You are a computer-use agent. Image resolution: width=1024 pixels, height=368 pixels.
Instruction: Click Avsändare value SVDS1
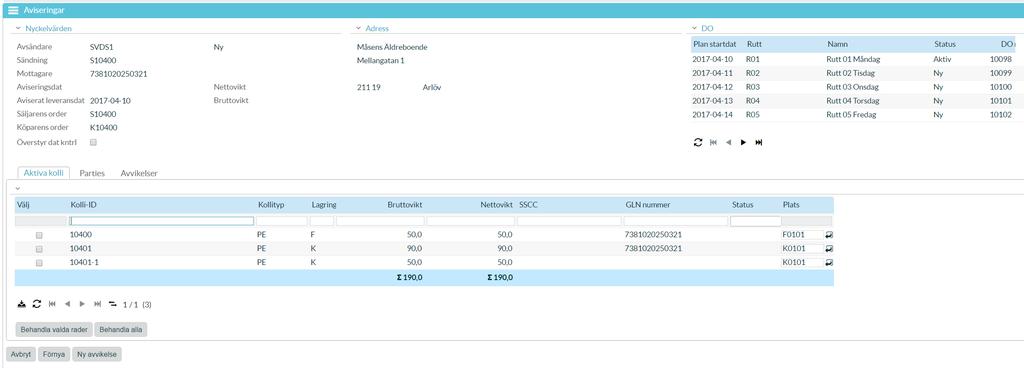(102, 47)
